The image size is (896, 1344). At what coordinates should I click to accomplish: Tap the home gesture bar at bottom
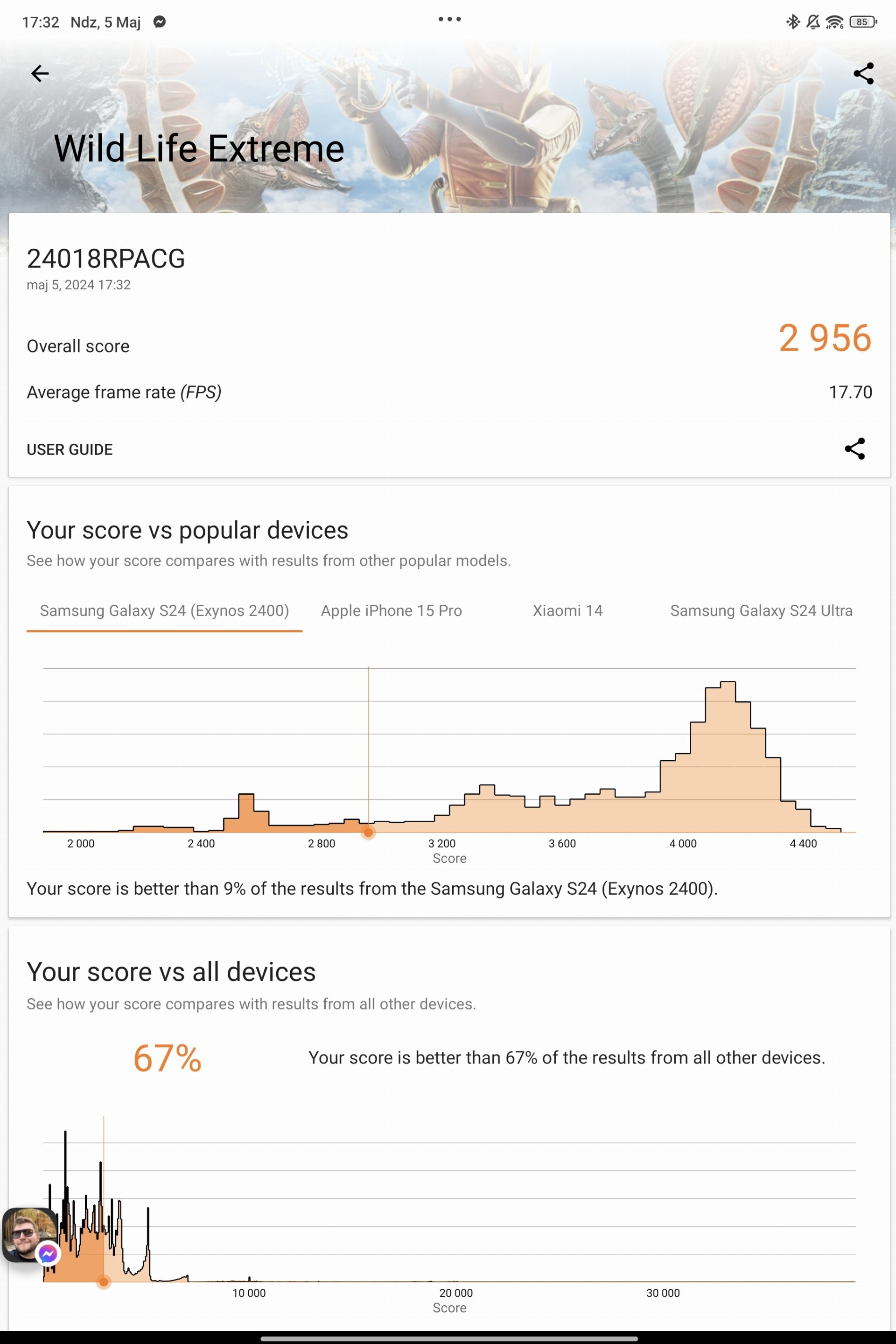[x=448, y=1338]
